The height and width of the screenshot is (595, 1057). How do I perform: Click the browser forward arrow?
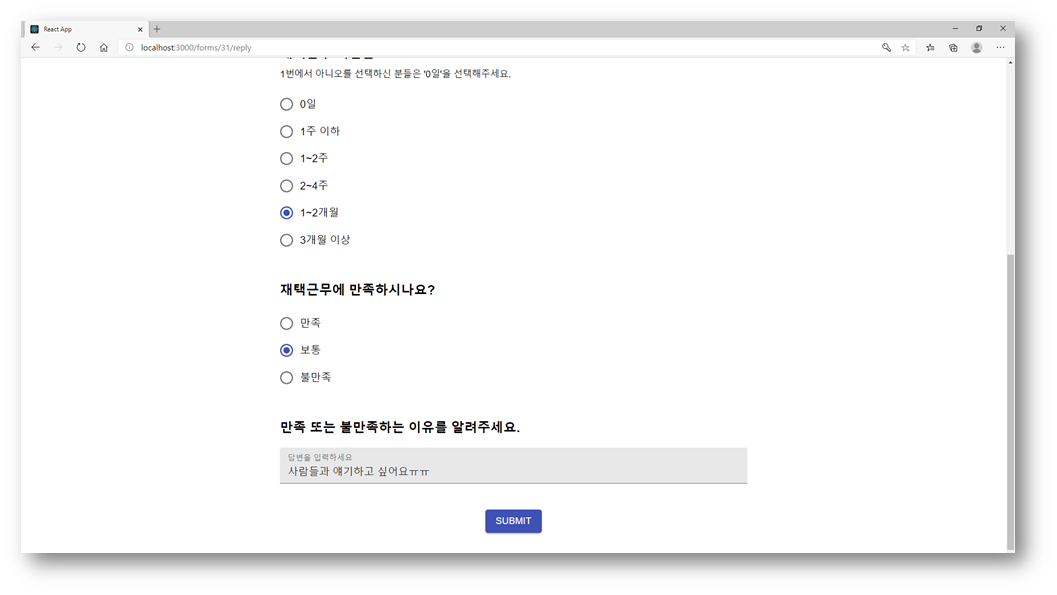tap(57, 46)
